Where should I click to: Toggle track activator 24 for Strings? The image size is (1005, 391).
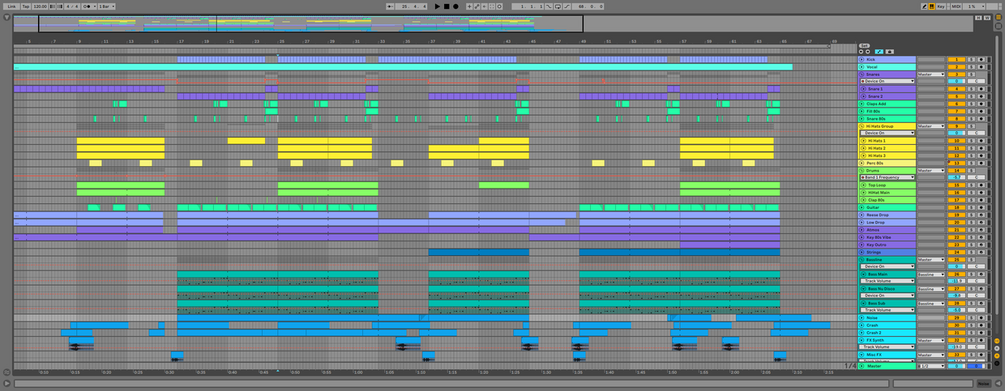point(956,252)
